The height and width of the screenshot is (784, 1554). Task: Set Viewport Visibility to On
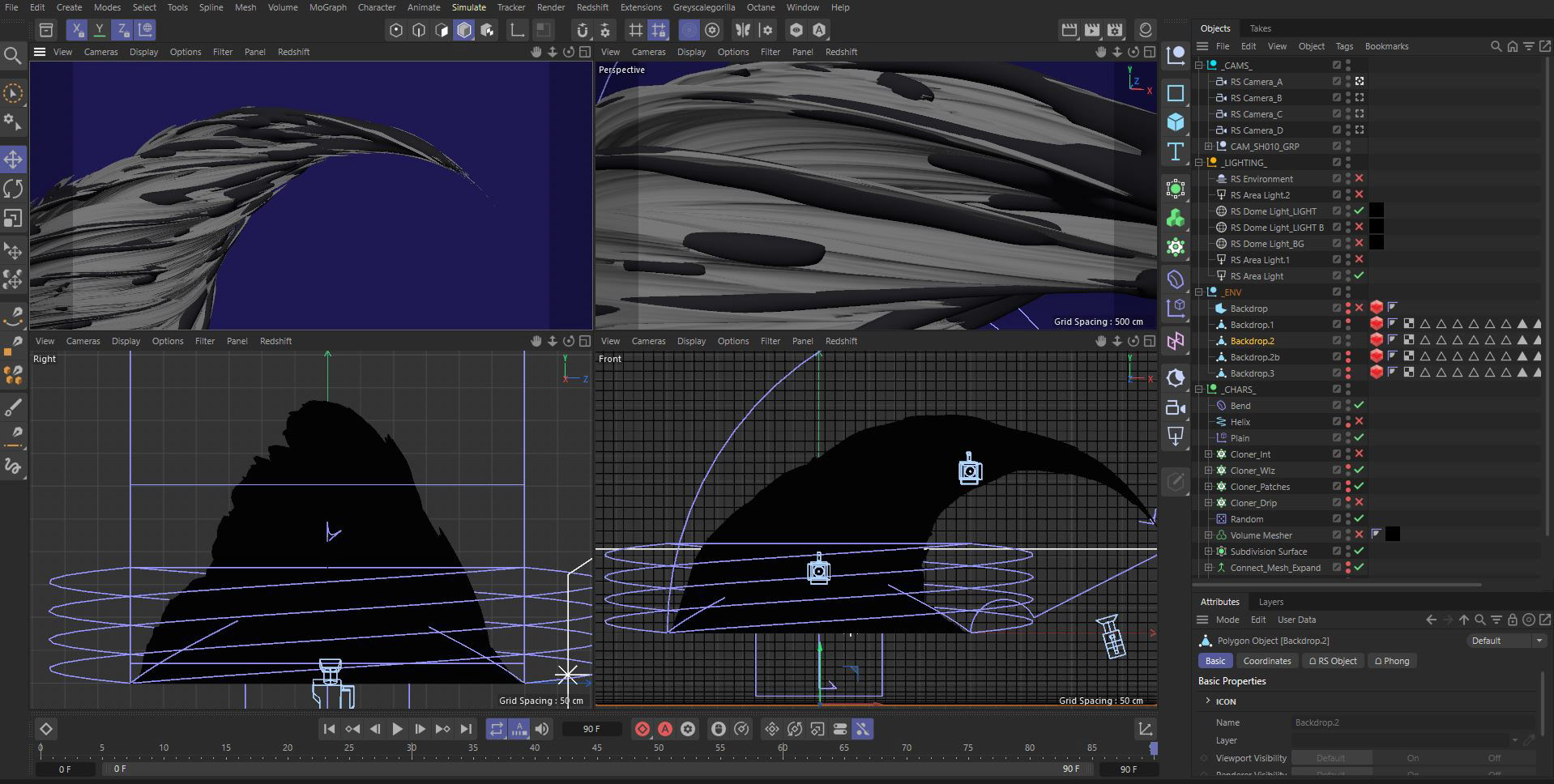(x=1412, y=758)
